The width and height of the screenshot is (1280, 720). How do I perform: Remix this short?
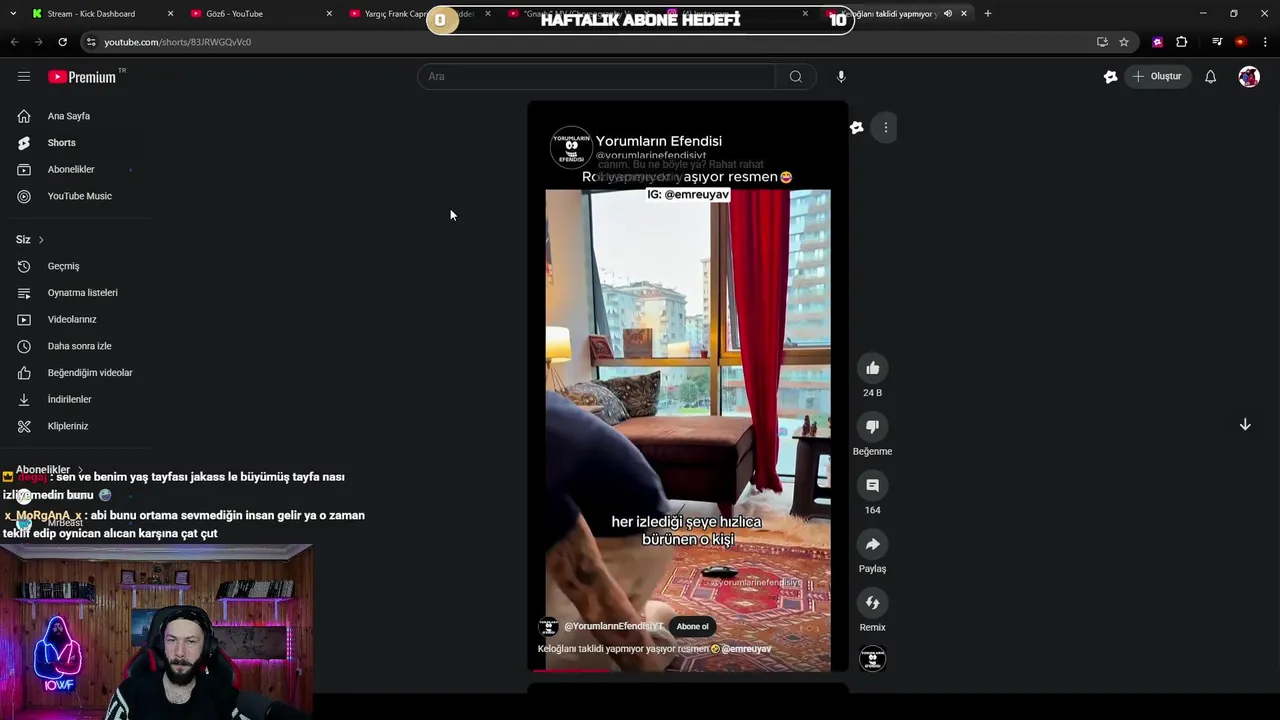(872, 603)
